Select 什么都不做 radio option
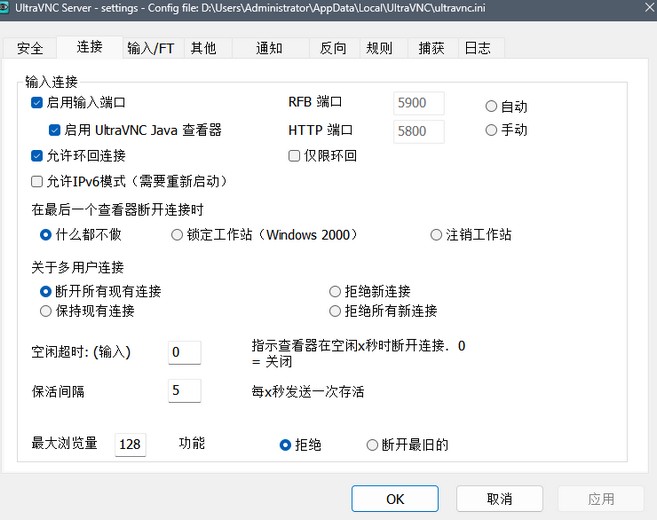This screenshot has height=520, width=657. tap(45, 235)
